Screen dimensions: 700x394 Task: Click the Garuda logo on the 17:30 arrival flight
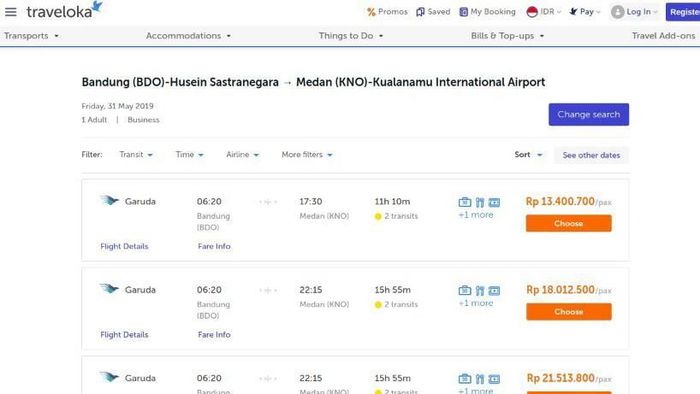(109, 200)
